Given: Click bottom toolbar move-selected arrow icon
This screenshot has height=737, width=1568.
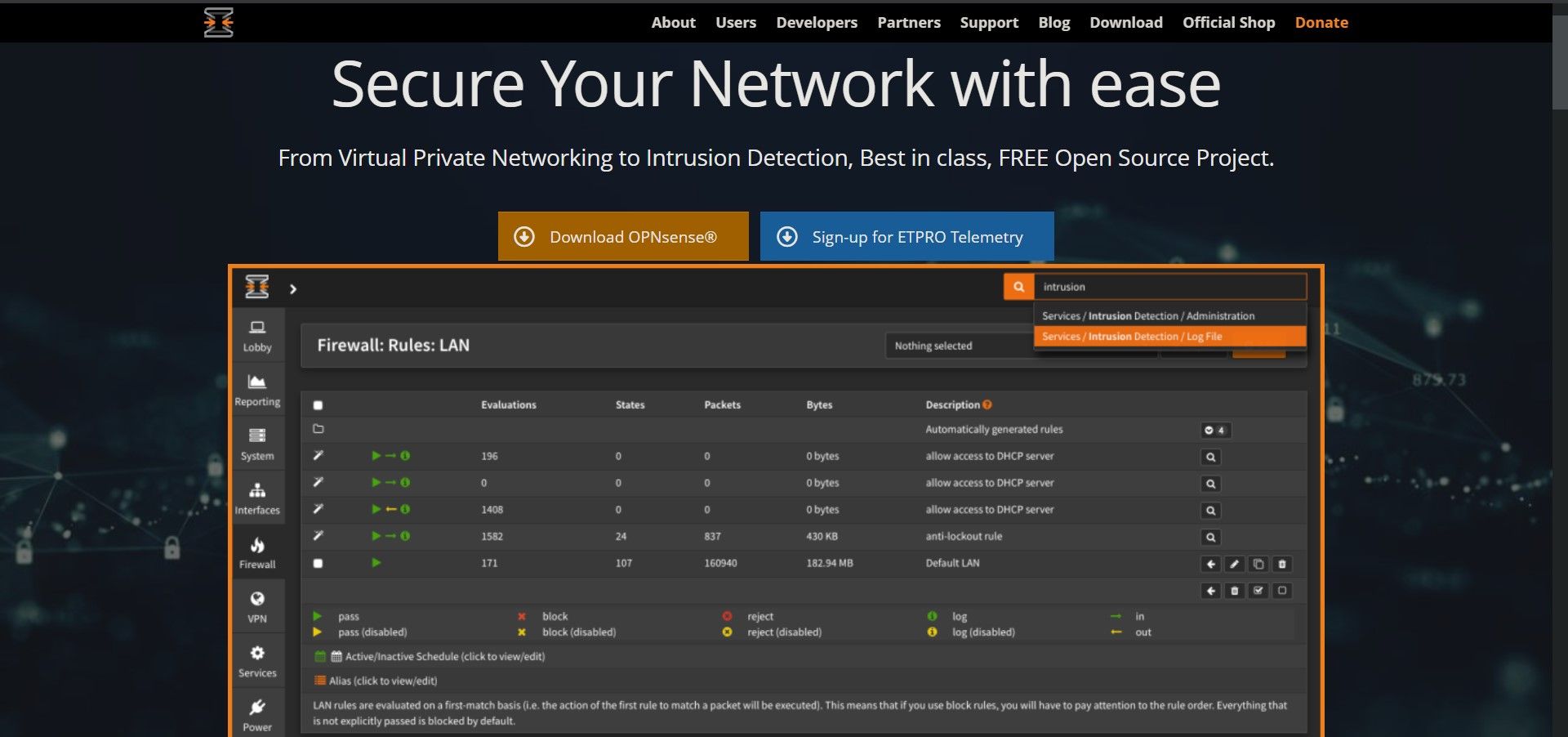Looking at the screenshot, I should [1211, 591].
